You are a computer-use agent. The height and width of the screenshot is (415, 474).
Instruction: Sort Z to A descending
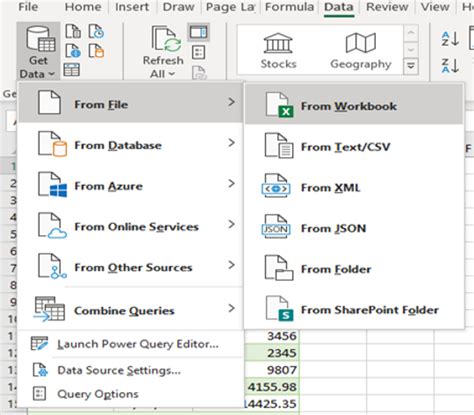(x=450, y=65)
